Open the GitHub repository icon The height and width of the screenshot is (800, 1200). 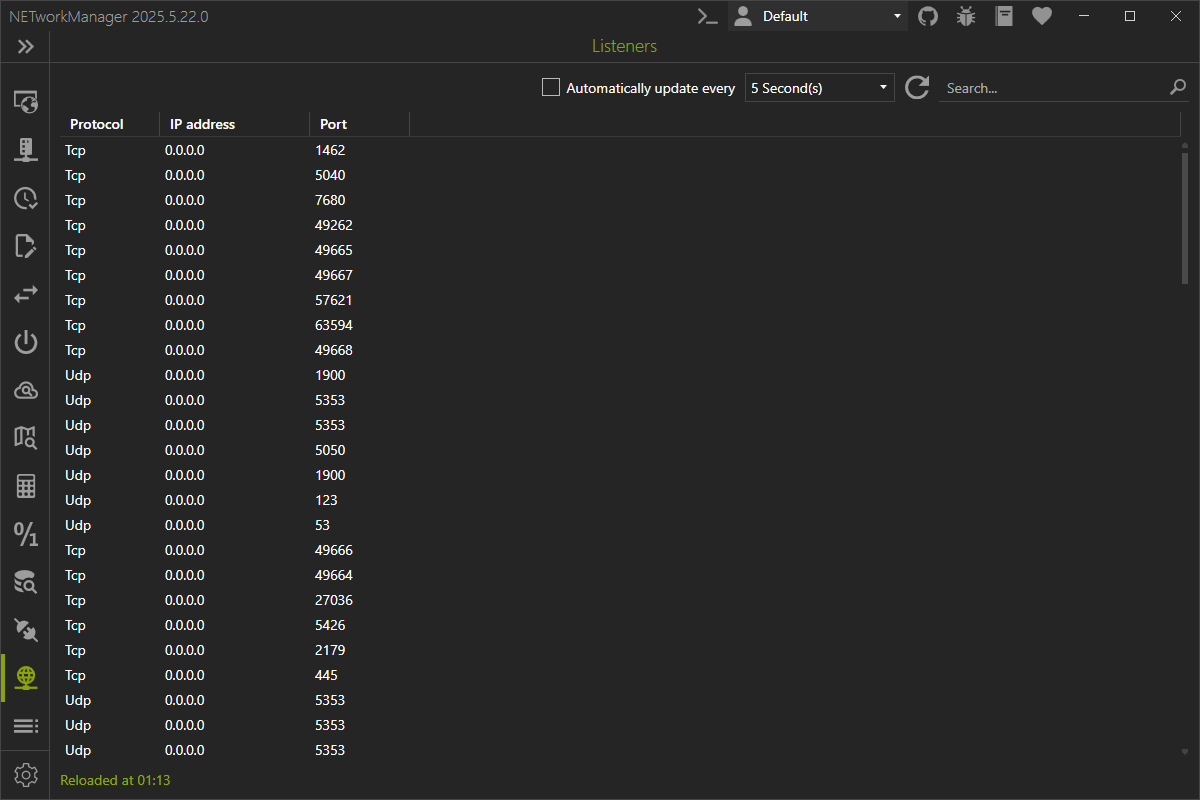pos(928,16)
